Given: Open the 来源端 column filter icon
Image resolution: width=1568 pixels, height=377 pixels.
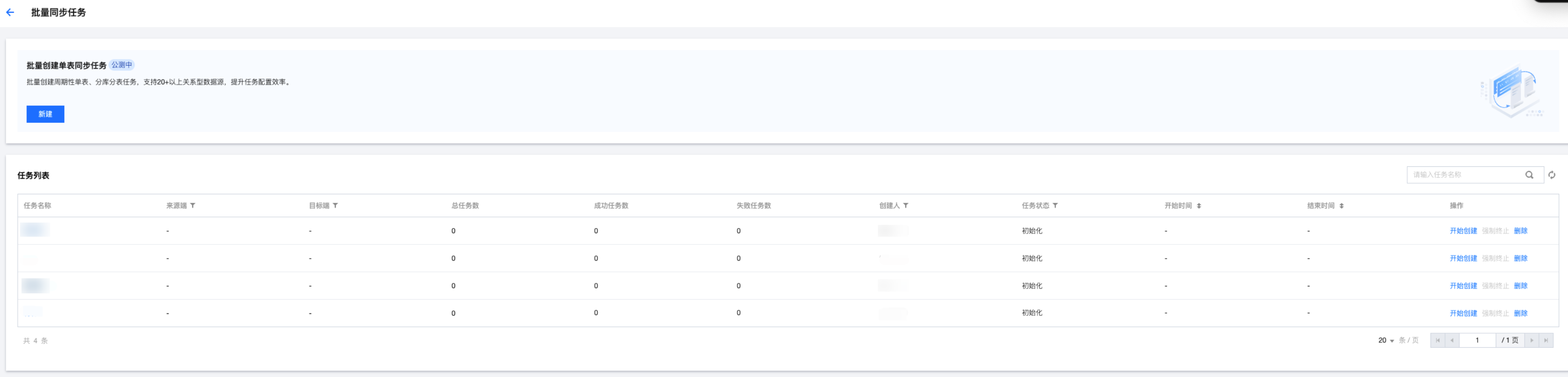Looking at the screenshot, I should 193,206.
